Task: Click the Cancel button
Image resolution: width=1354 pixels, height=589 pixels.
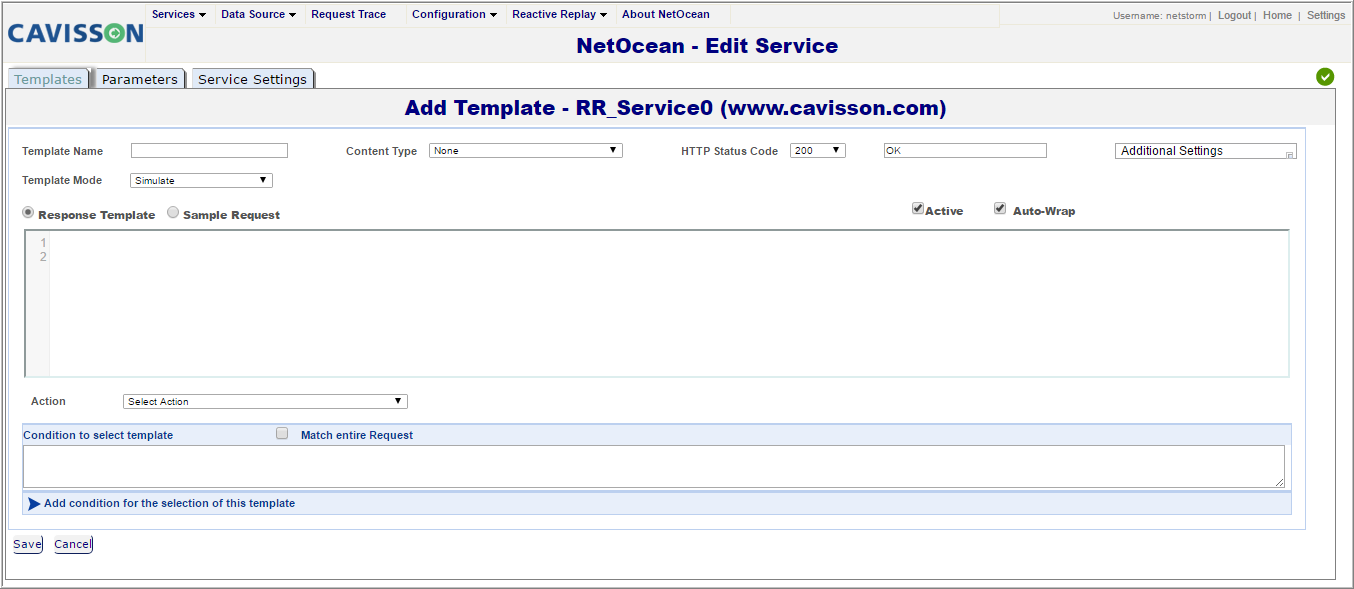Action: coord(73,545)
